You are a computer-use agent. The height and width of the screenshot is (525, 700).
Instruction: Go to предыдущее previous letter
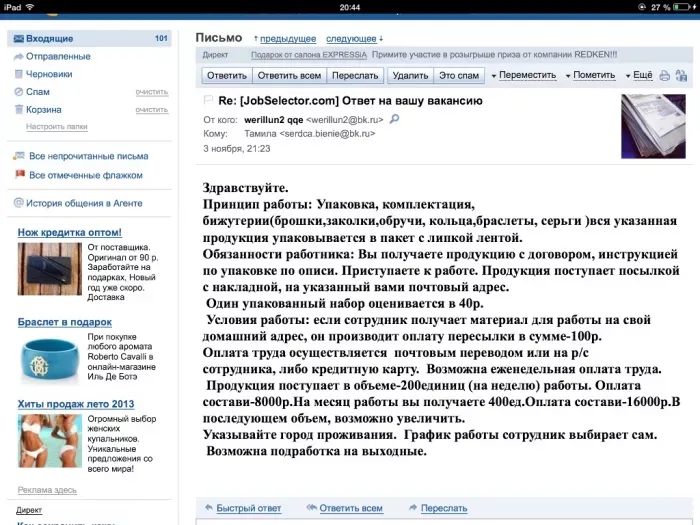(x=288, y=39)
